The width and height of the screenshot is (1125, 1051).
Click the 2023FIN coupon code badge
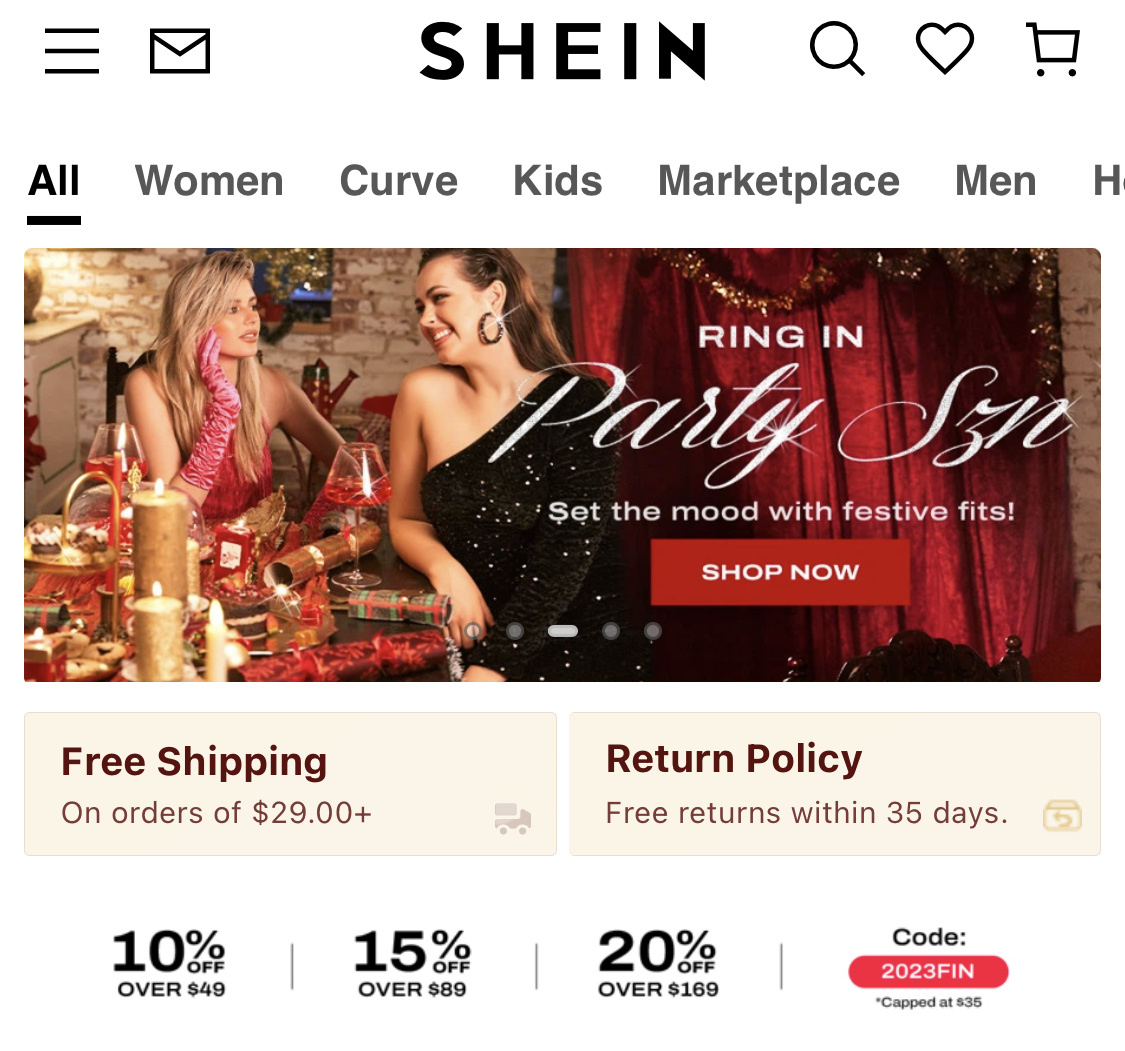click(928, 971)
